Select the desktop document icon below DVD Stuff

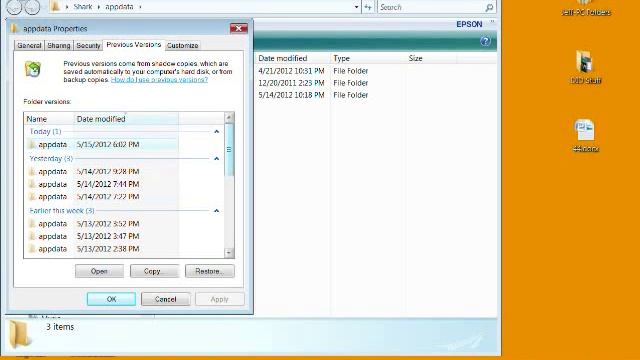(586, 136)
